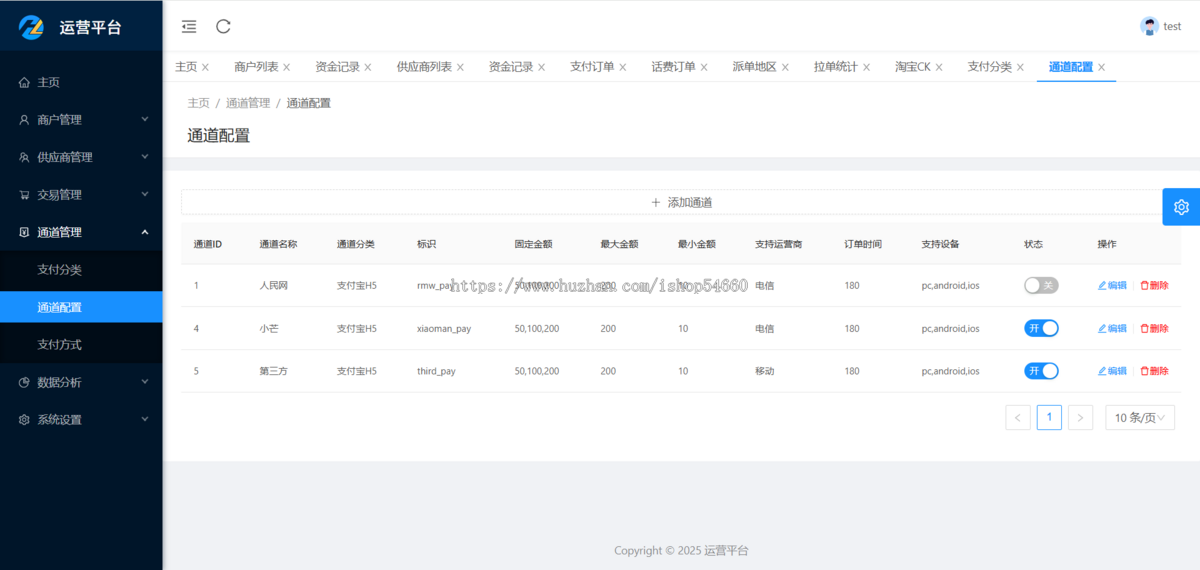This screenshot has height=570, width=1200.
Task: Delete the 人民网 channel
Action: coord(1154,285)
